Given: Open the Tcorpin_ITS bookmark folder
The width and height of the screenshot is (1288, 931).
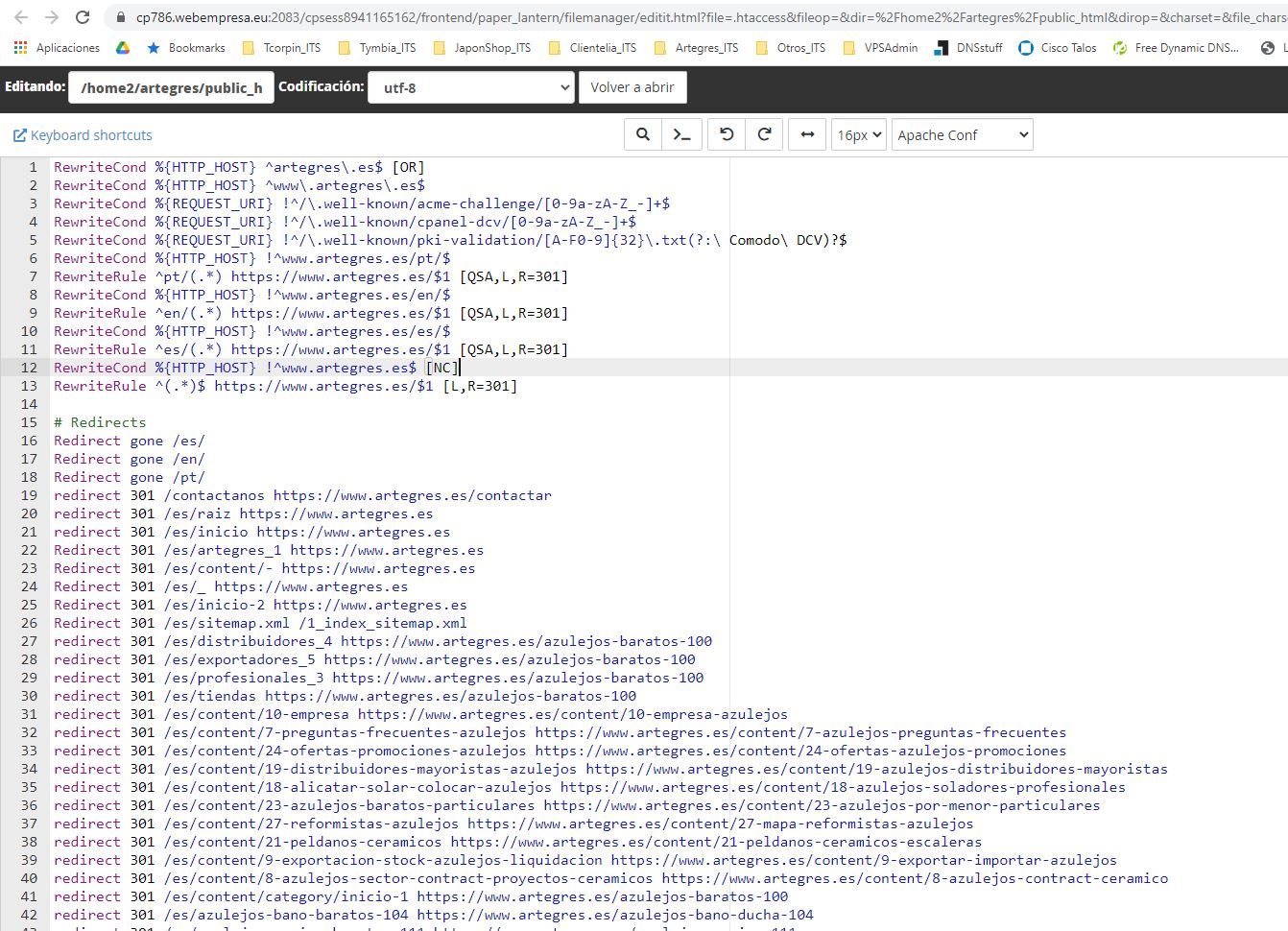Looking at the screenshot, I should point(281,48).
